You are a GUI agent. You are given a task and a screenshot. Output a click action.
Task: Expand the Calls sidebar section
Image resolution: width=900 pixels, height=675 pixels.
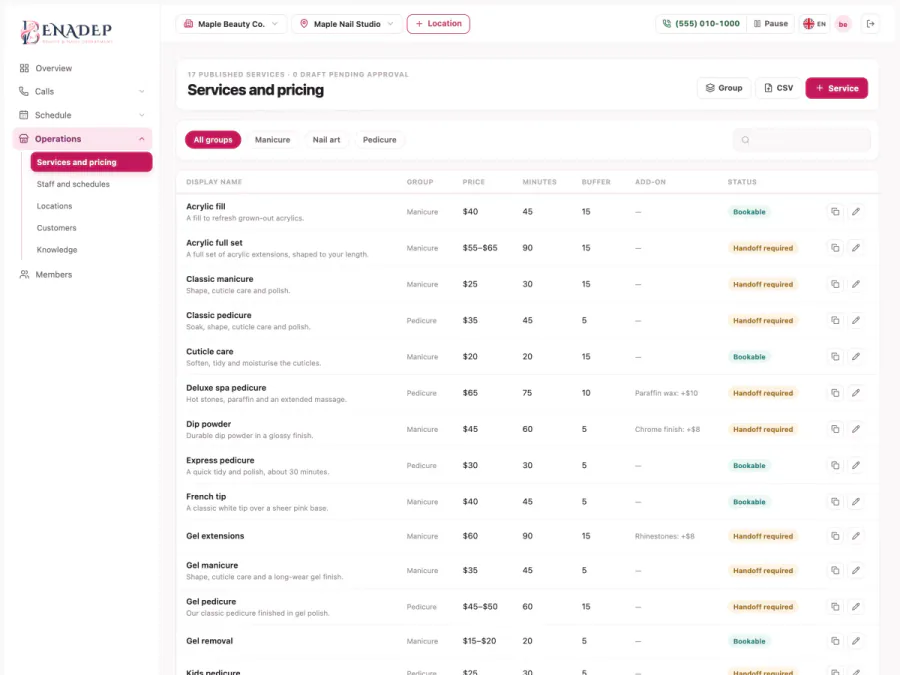pos(82,91)
